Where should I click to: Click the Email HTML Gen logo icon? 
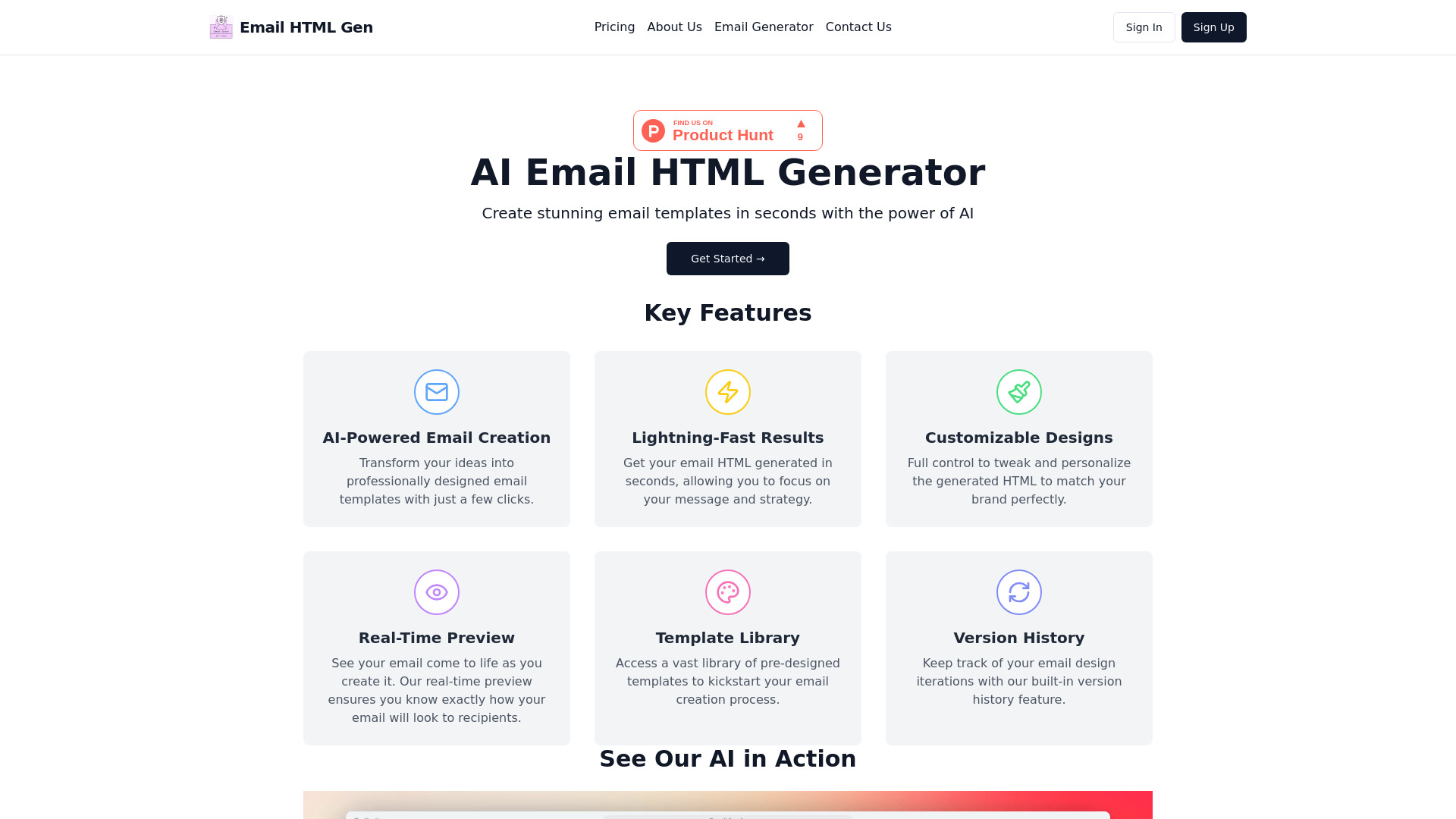221,27
